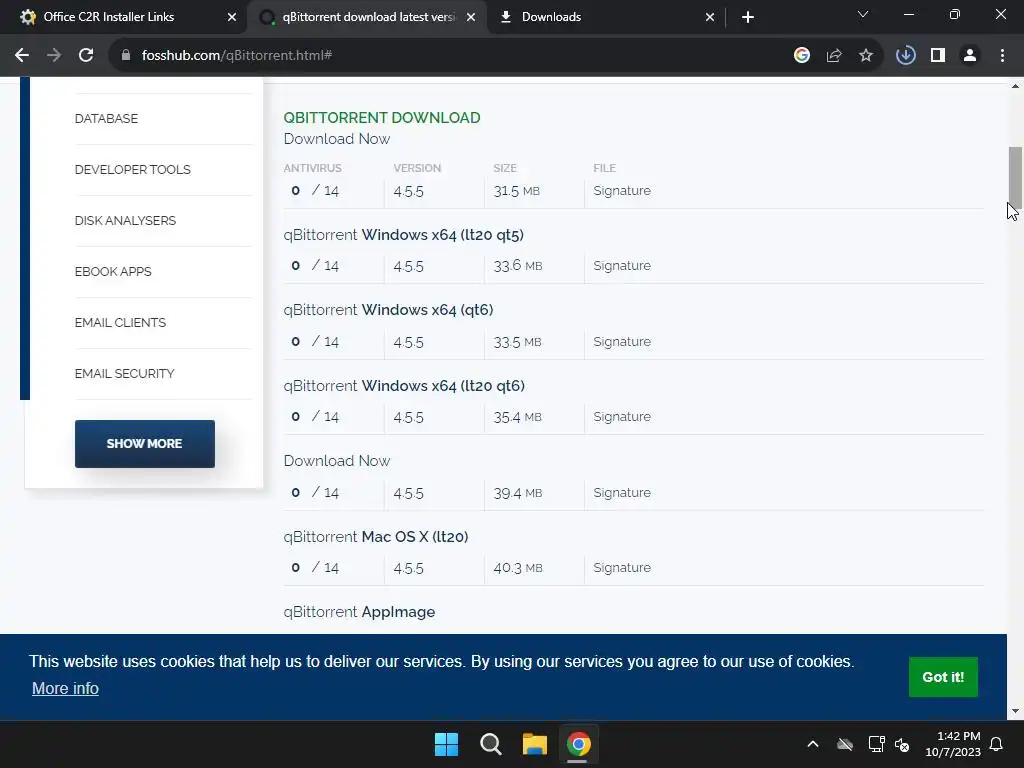
Task: Reload the fosshub page
Action: click(x=86, y=56)
